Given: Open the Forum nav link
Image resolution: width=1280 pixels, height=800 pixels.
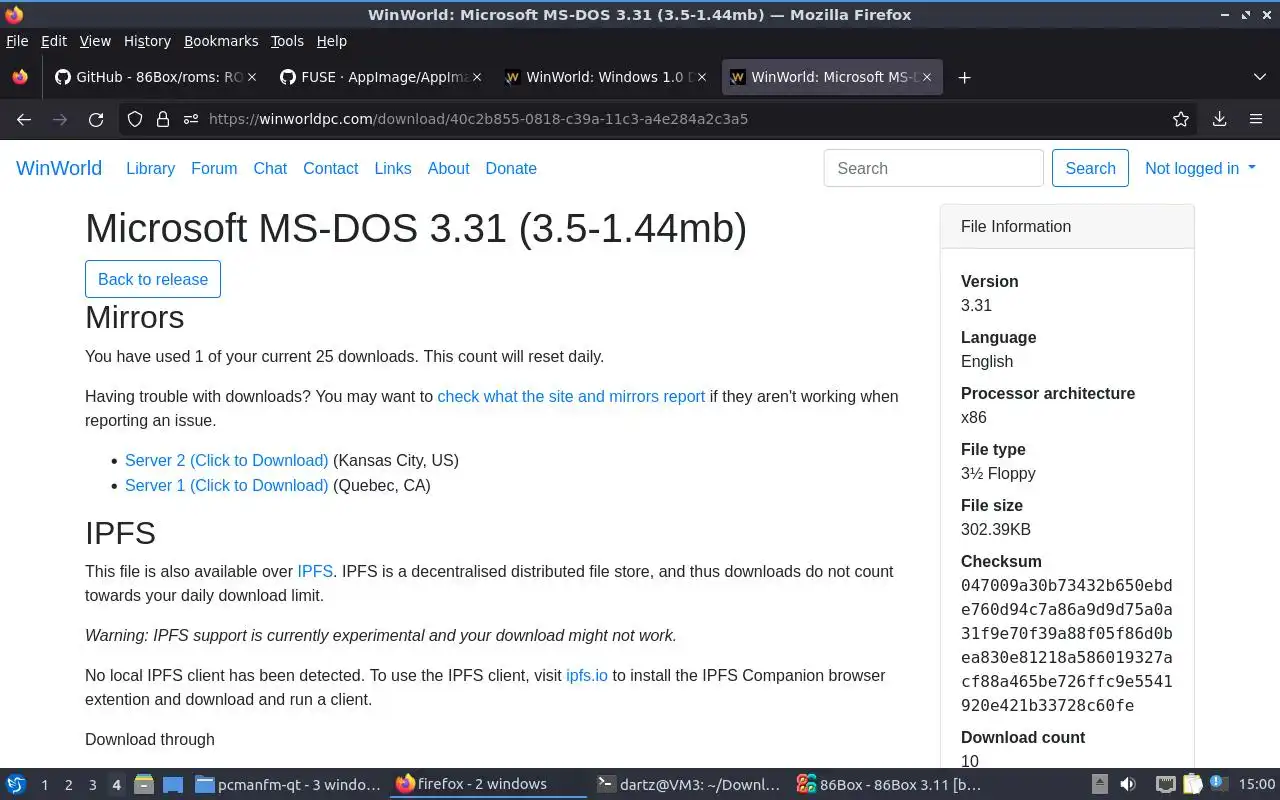Looking at the screenshot, I should (x=214, y=168).
